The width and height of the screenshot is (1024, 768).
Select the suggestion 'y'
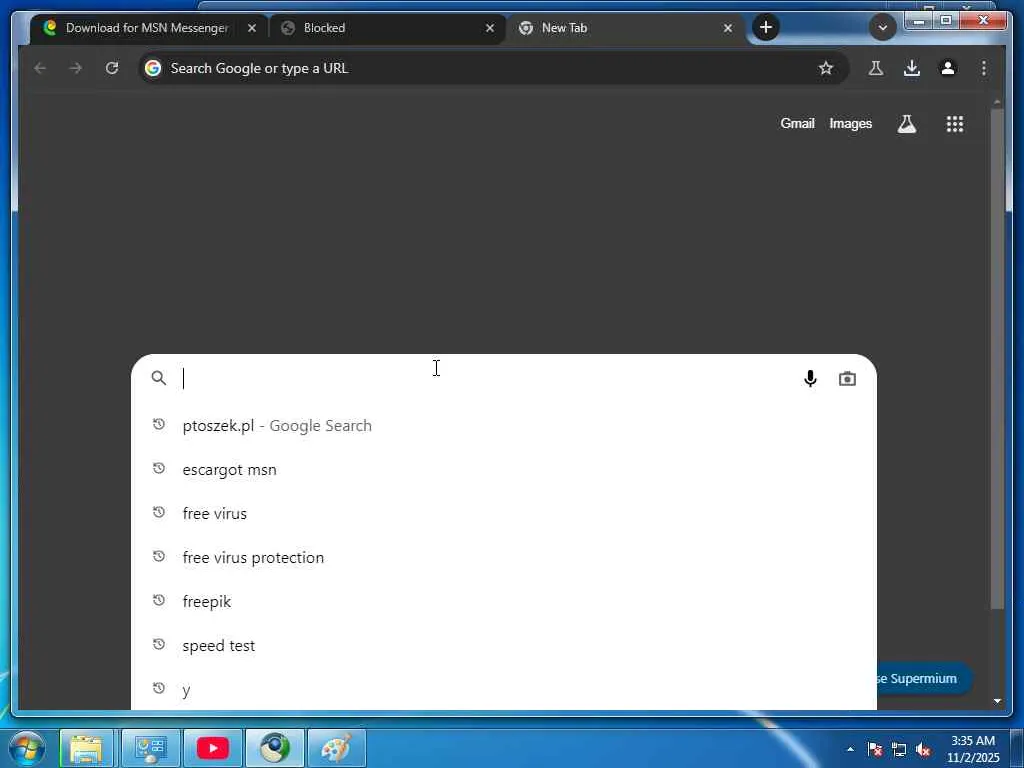[504, 689]
